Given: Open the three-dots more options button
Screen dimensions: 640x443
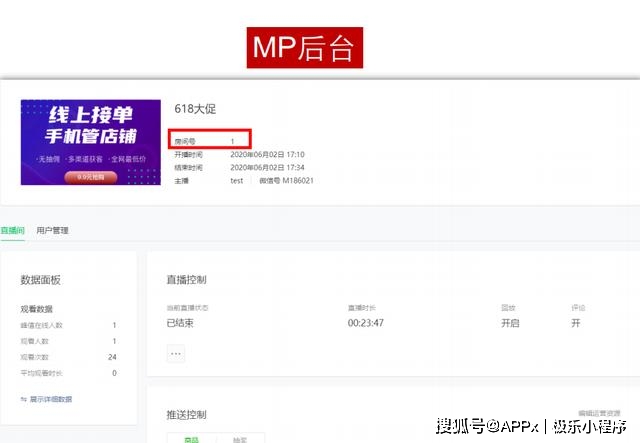Looking at the screenshot, I should 176,353.
